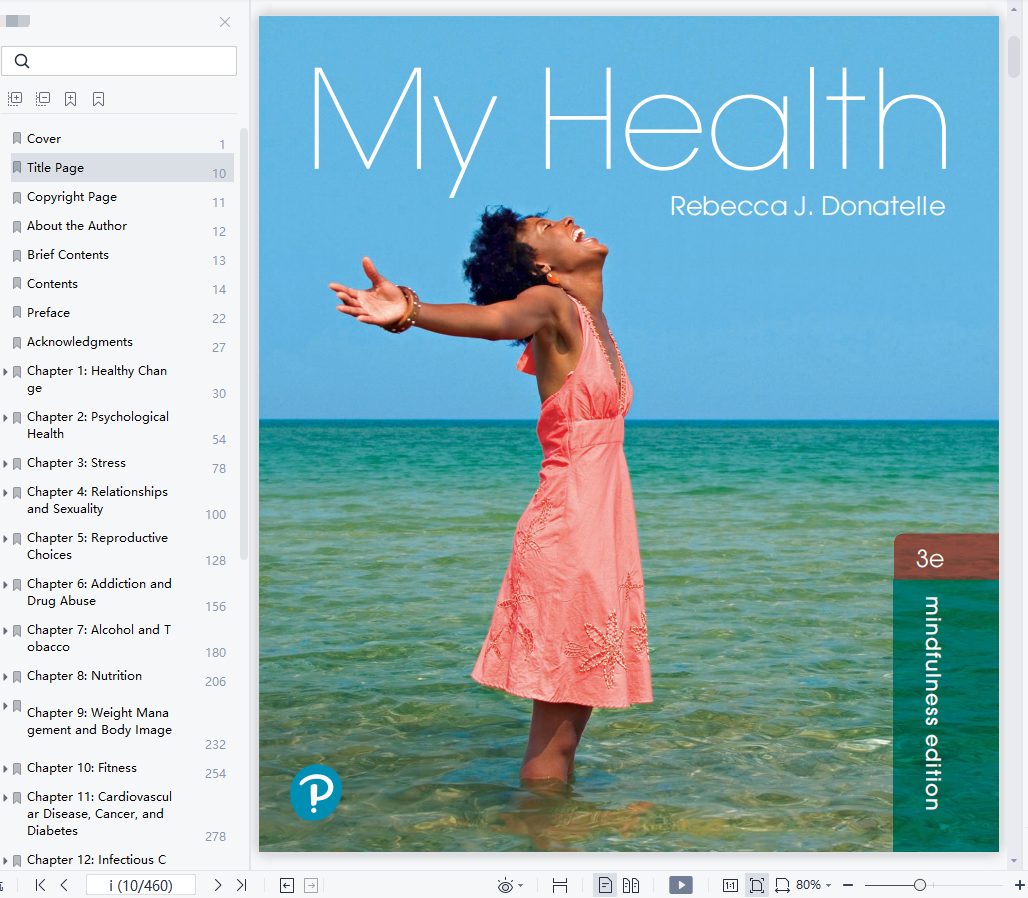Expand Chapter 8: Nutrition
Screen dimensions: 1028x898
(x=5, y=676)
